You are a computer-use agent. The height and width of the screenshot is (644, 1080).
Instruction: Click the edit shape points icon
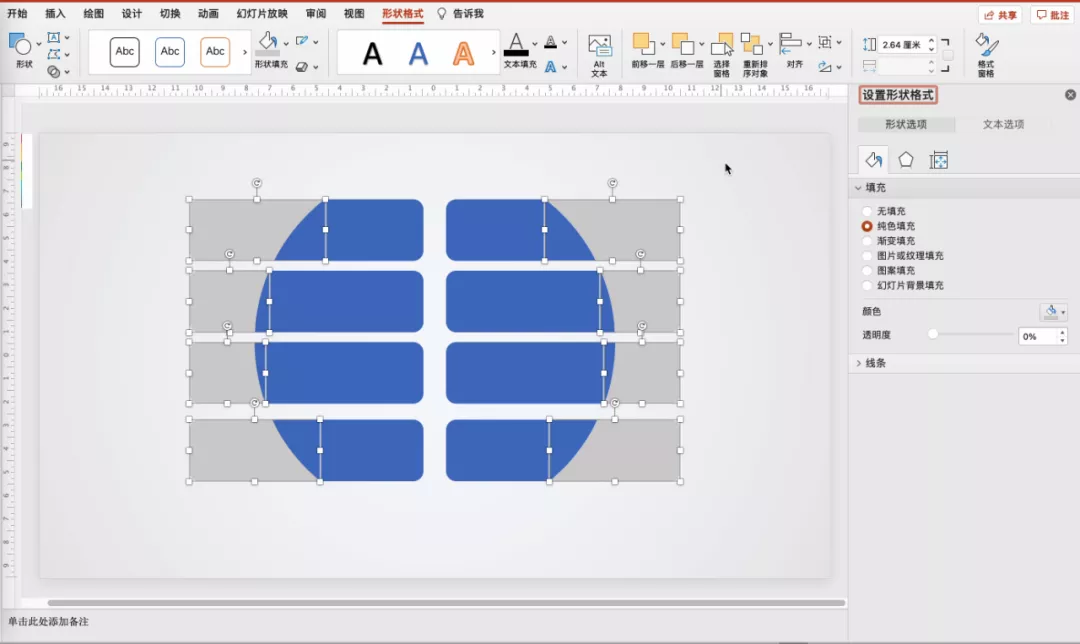point(54,54)
